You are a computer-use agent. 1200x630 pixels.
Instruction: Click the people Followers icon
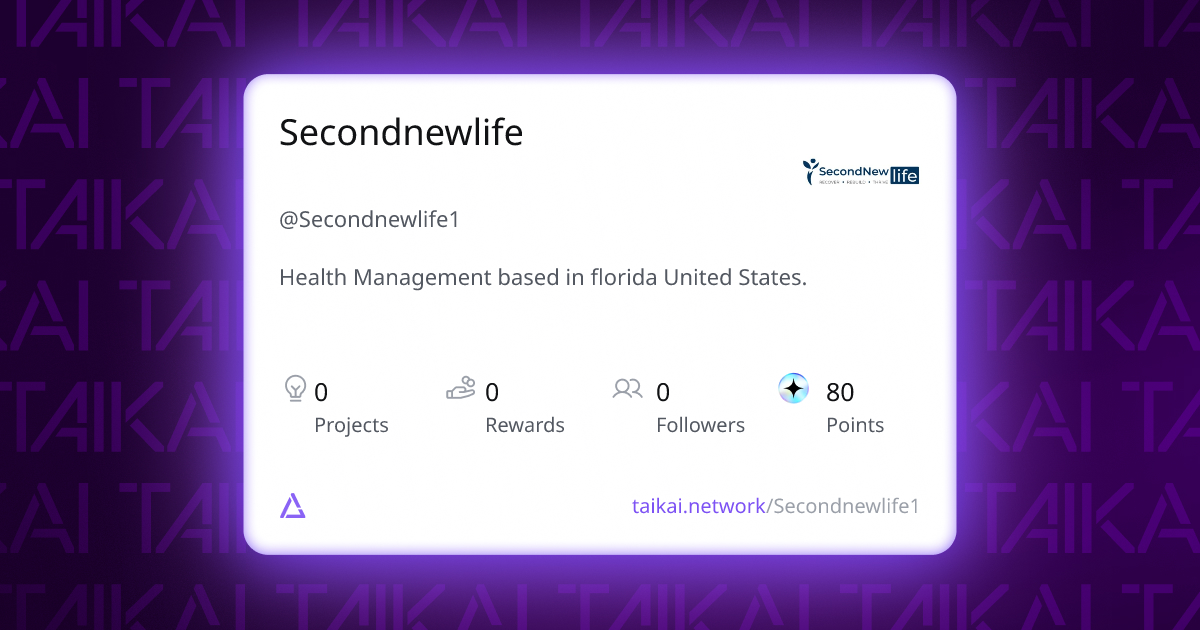tap(627, 388)
